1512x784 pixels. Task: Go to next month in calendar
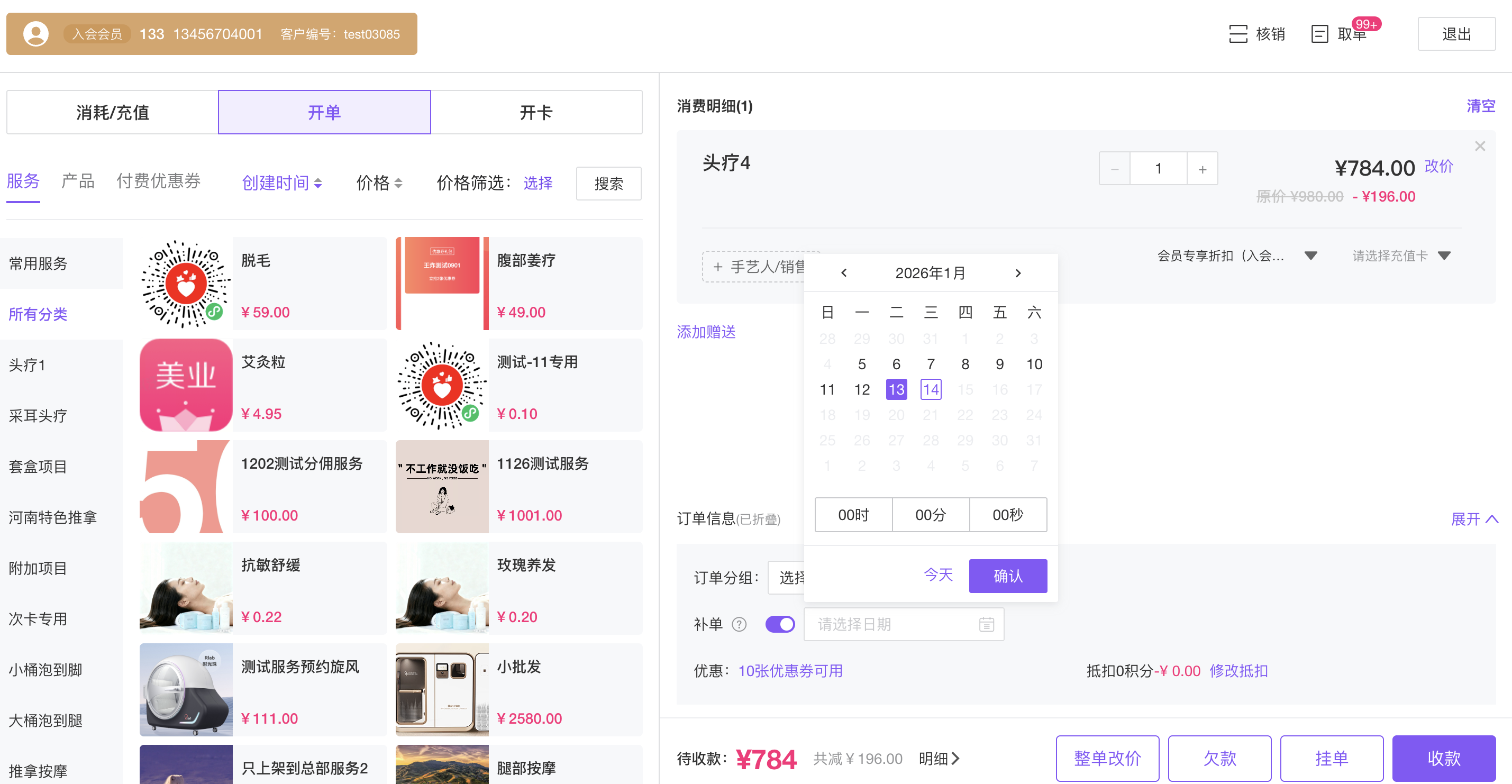click(1018, 273)
